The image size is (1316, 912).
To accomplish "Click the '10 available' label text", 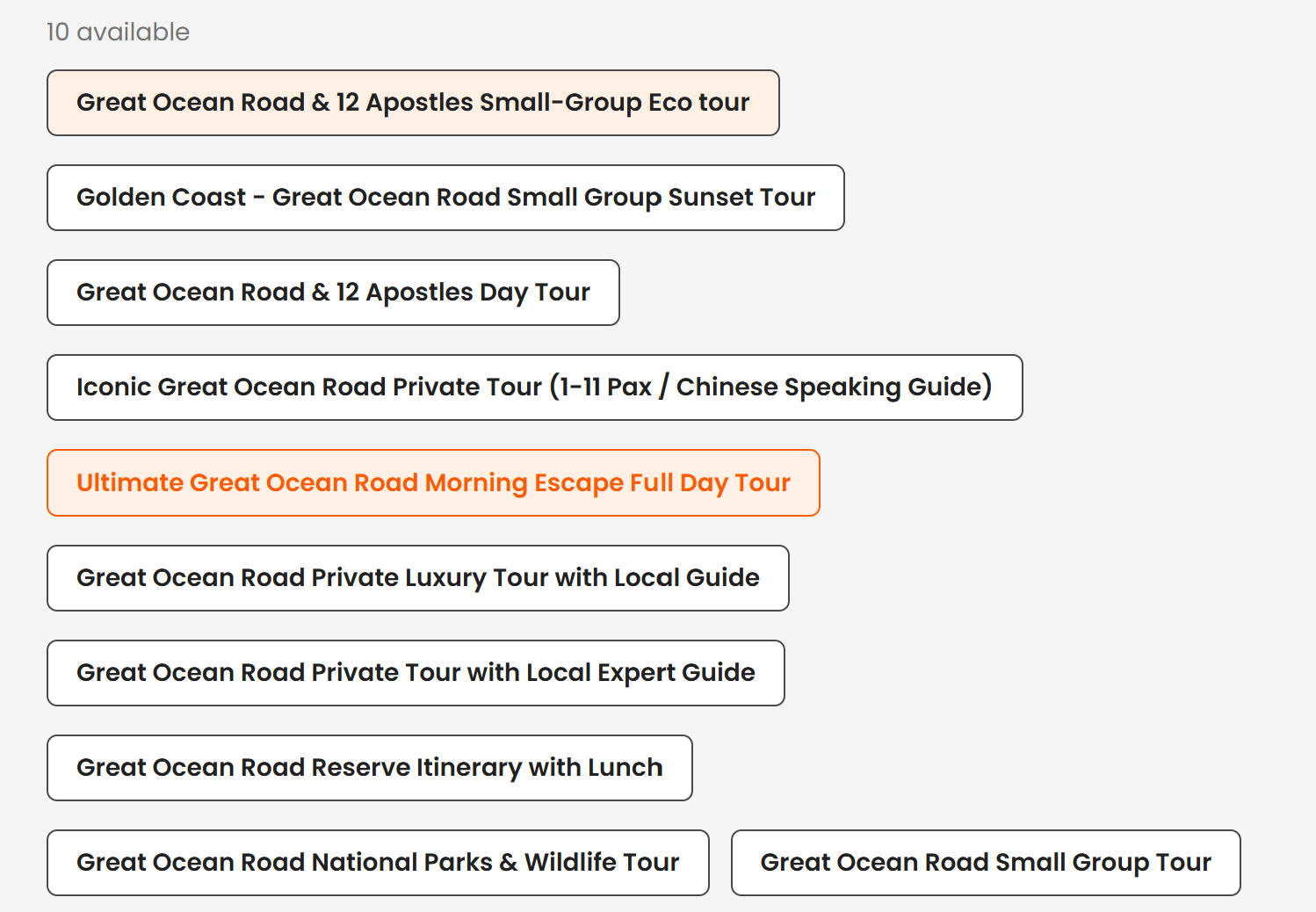I will click(x=118, y=33).
